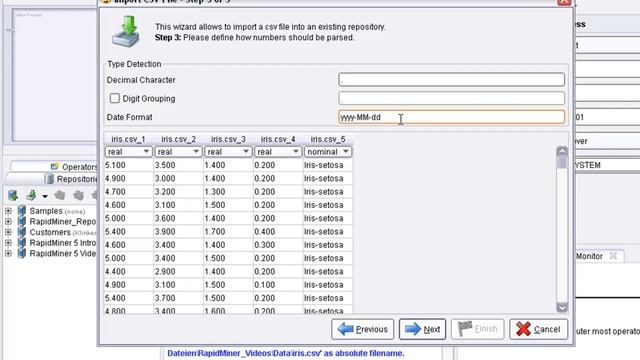Click the Decimal Character input field
Image resolution: width=640 pixels, height=360 pixels.
(x=451, y=80)
